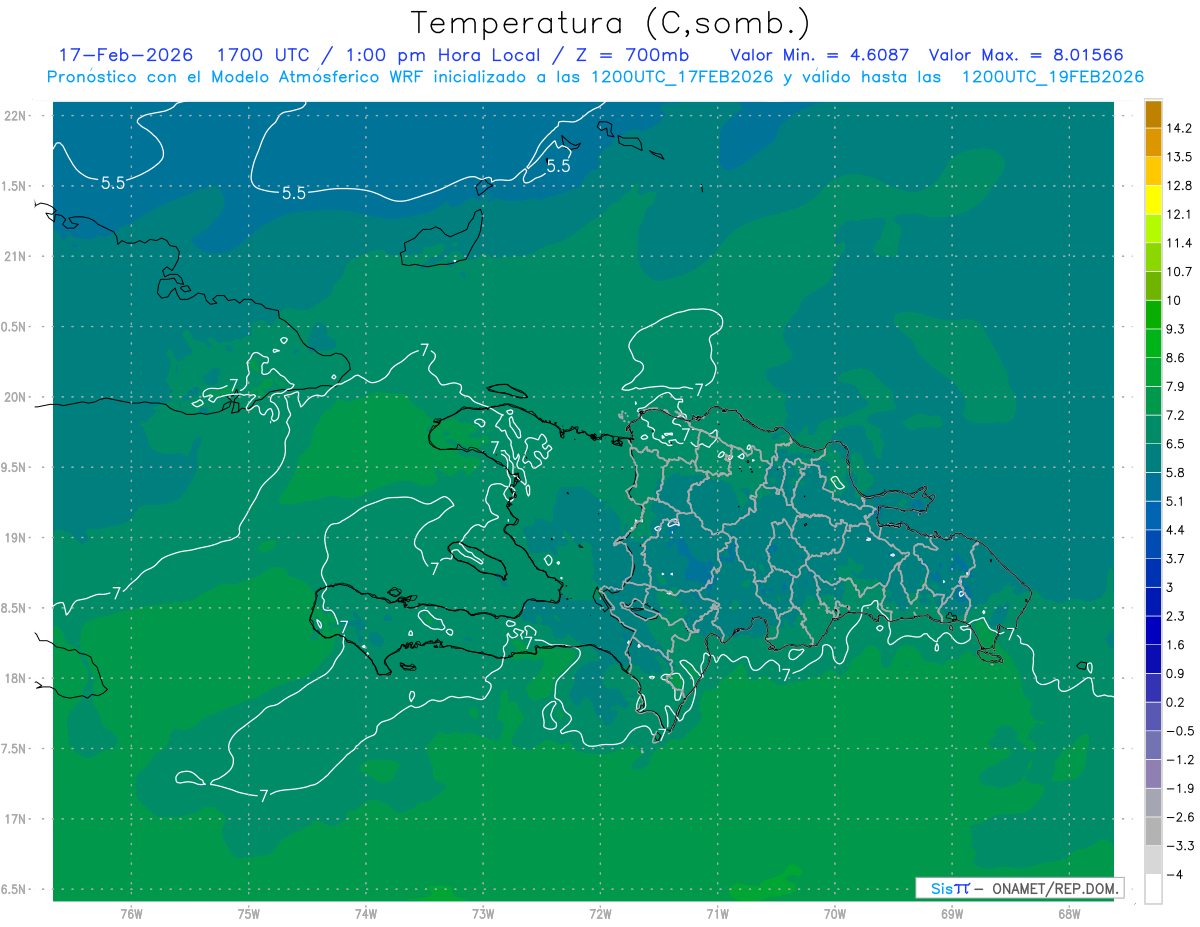
Task: Select the valid-until time "1200UTC_19FEB2026"
Action: point(1052,77)
